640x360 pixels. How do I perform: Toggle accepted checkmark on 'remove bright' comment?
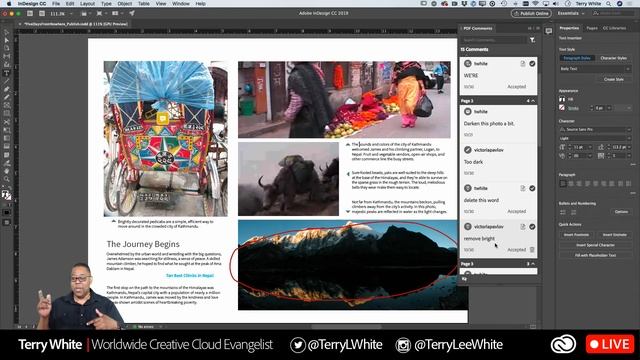coord(532,227)
